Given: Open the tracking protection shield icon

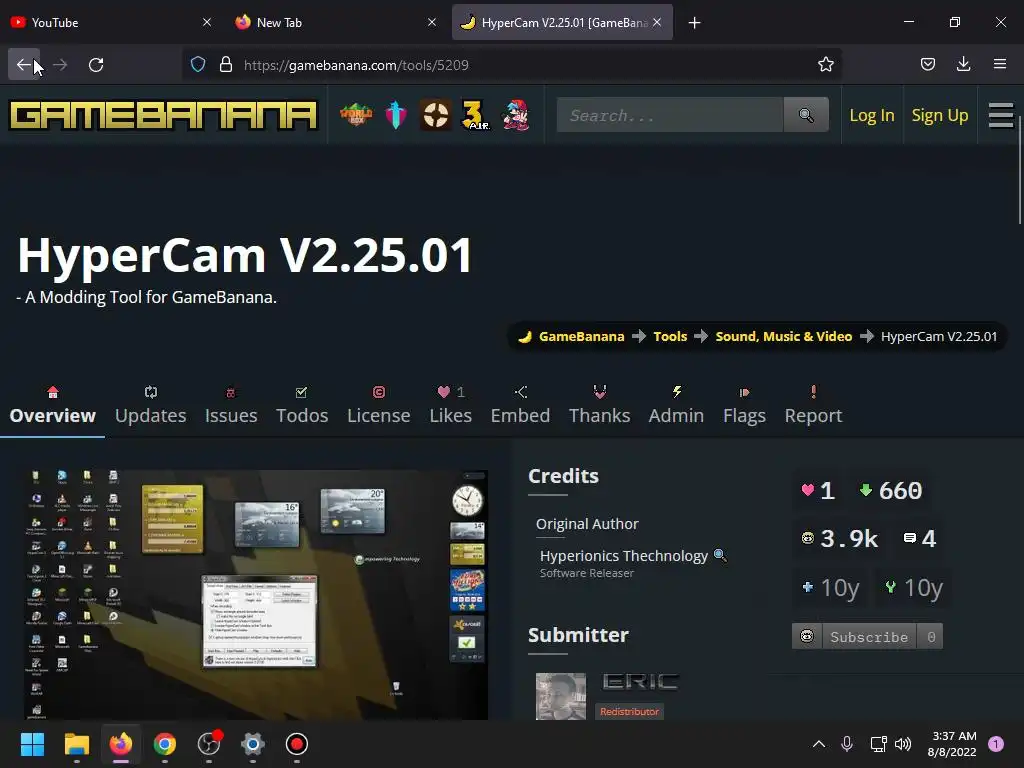Looking at the screenshot, I should coord(198,65).
